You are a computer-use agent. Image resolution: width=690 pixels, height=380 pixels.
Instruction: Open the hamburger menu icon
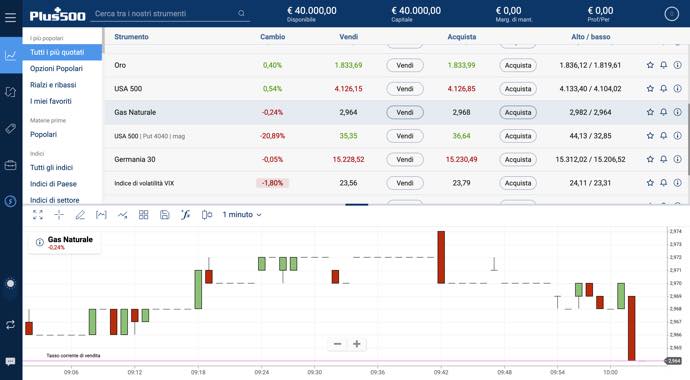point(10,17)
